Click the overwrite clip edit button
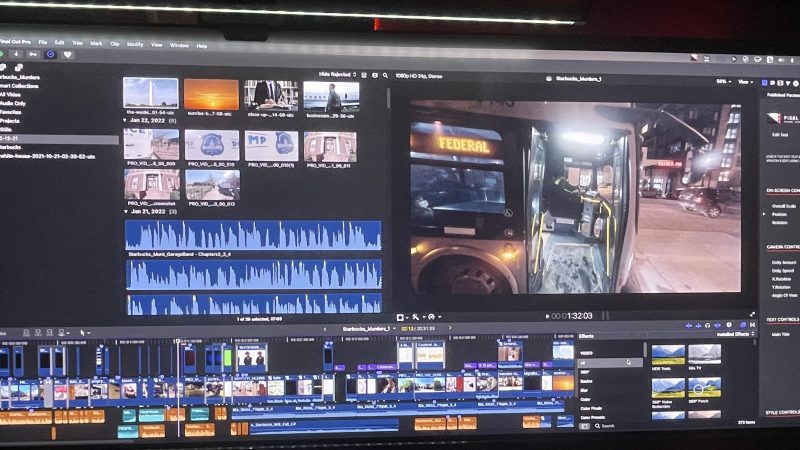This screenshot has width=800, height=450. coord(62,333)
